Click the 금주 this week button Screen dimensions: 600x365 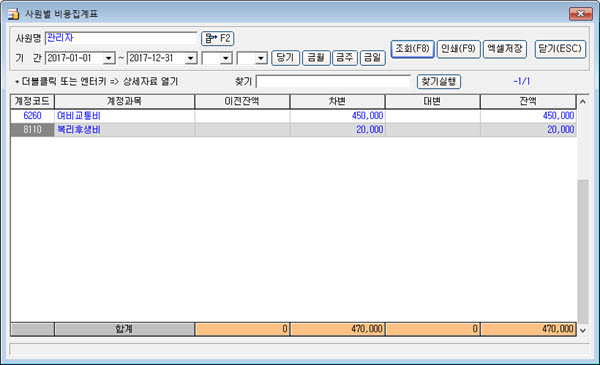pos(344,58)
